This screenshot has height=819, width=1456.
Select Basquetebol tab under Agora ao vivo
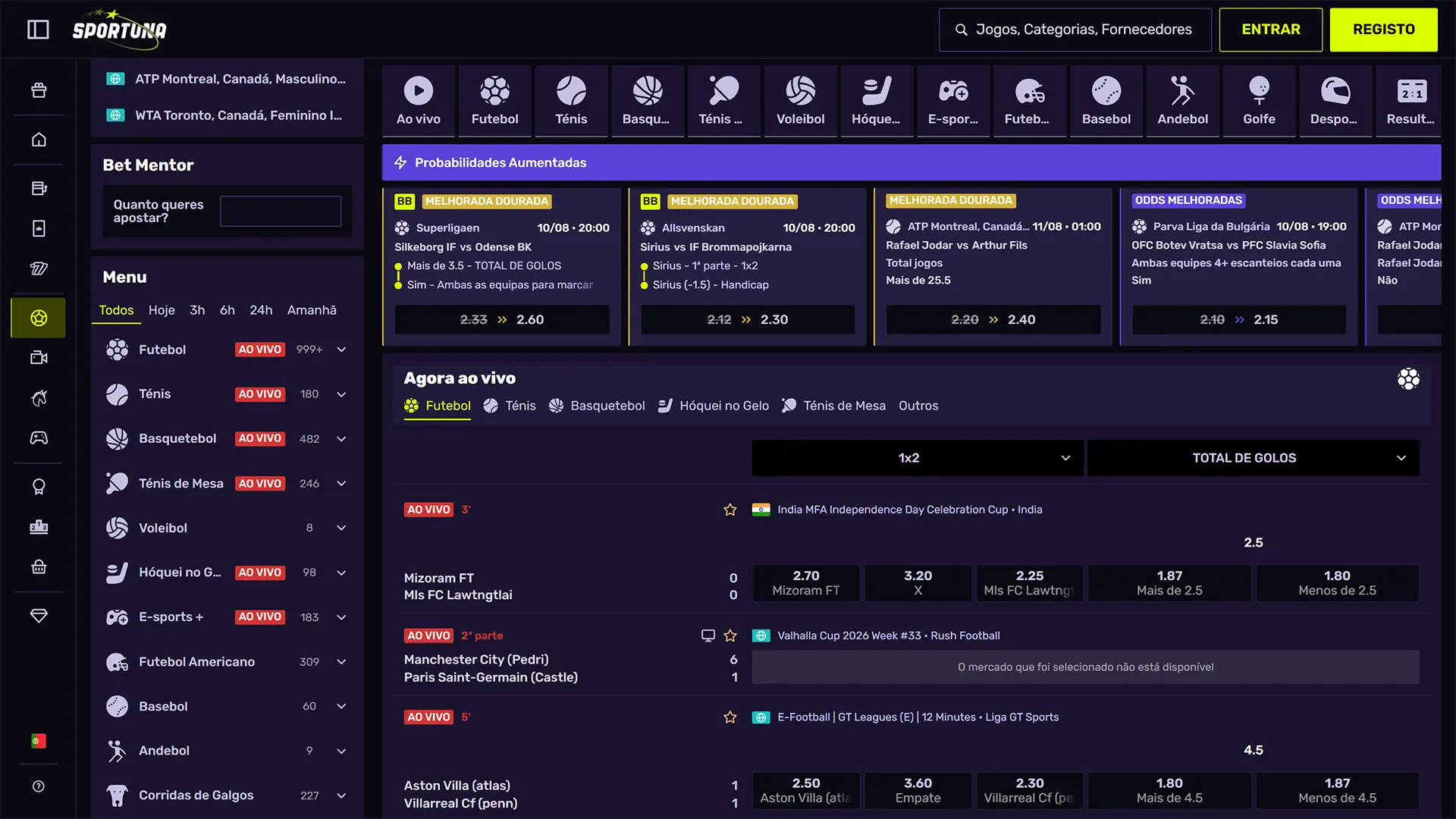coord(597,406)
